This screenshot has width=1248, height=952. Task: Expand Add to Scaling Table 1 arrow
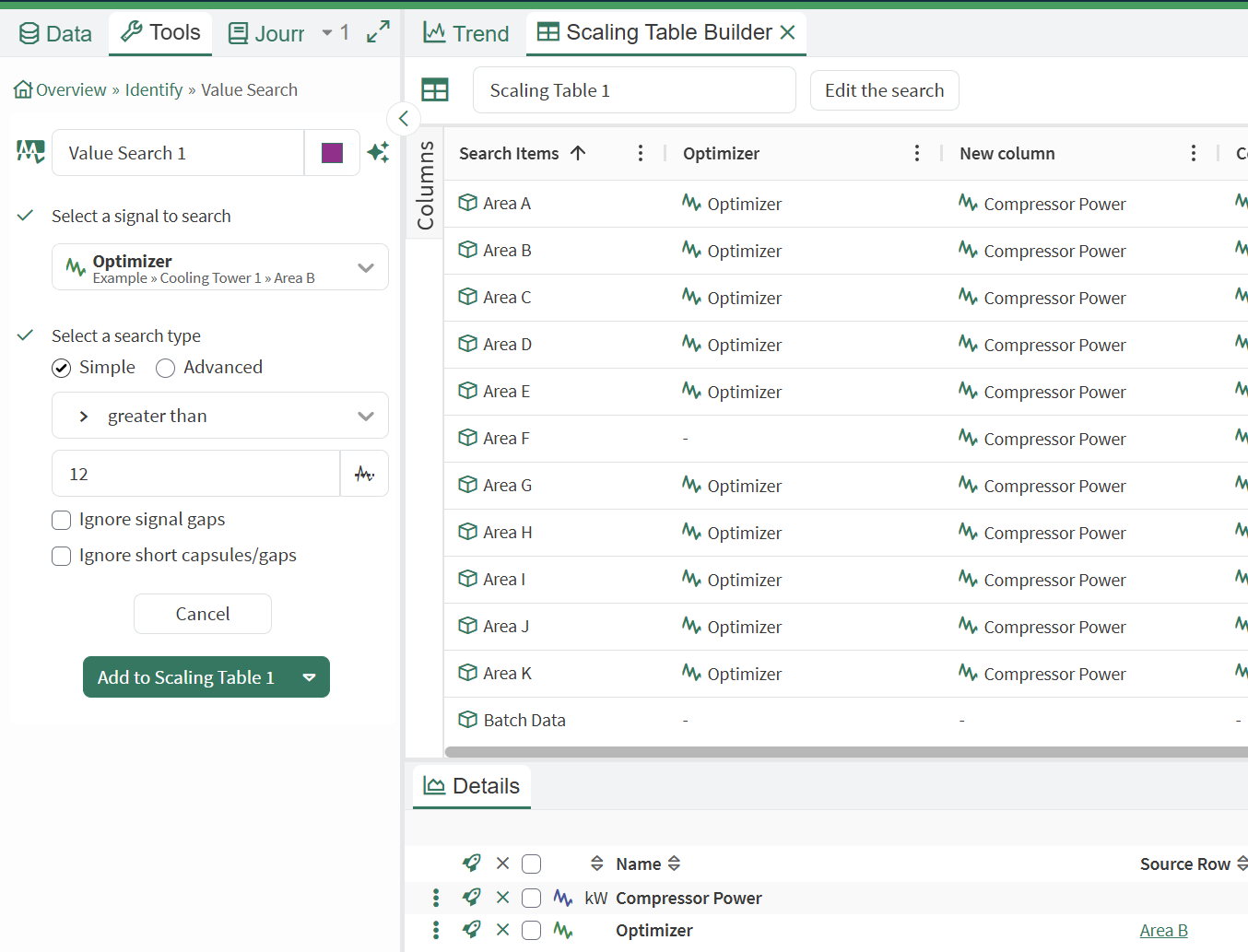309,677
